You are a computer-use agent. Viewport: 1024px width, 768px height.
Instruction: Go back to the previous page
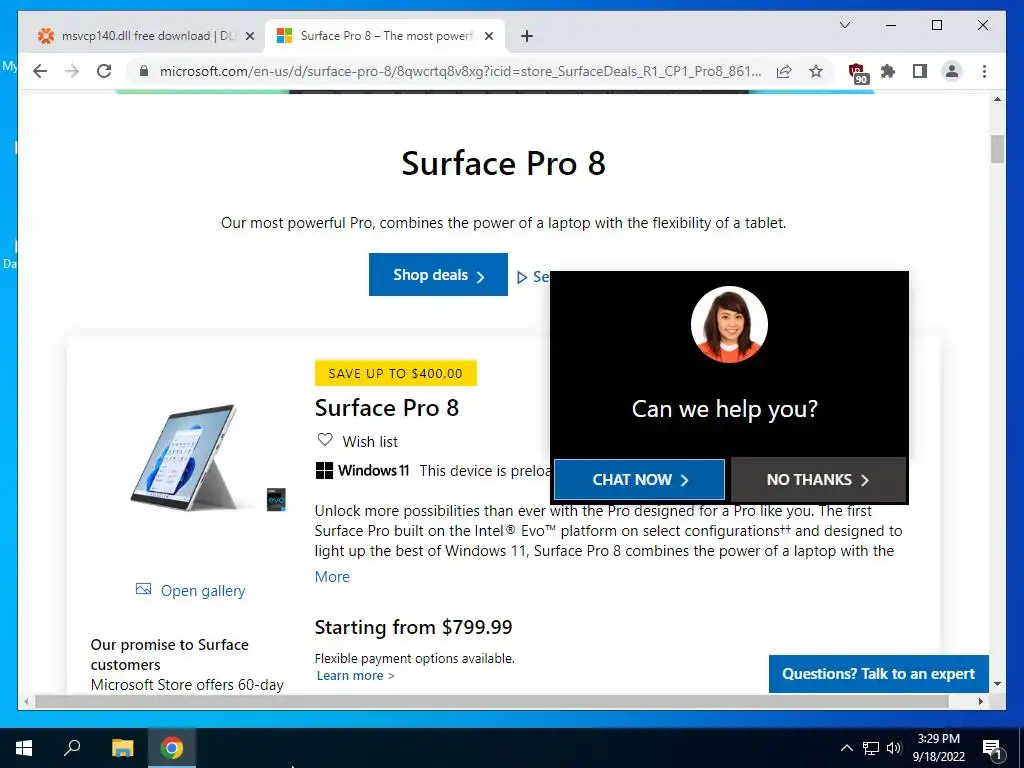click(x=40, y=71)
